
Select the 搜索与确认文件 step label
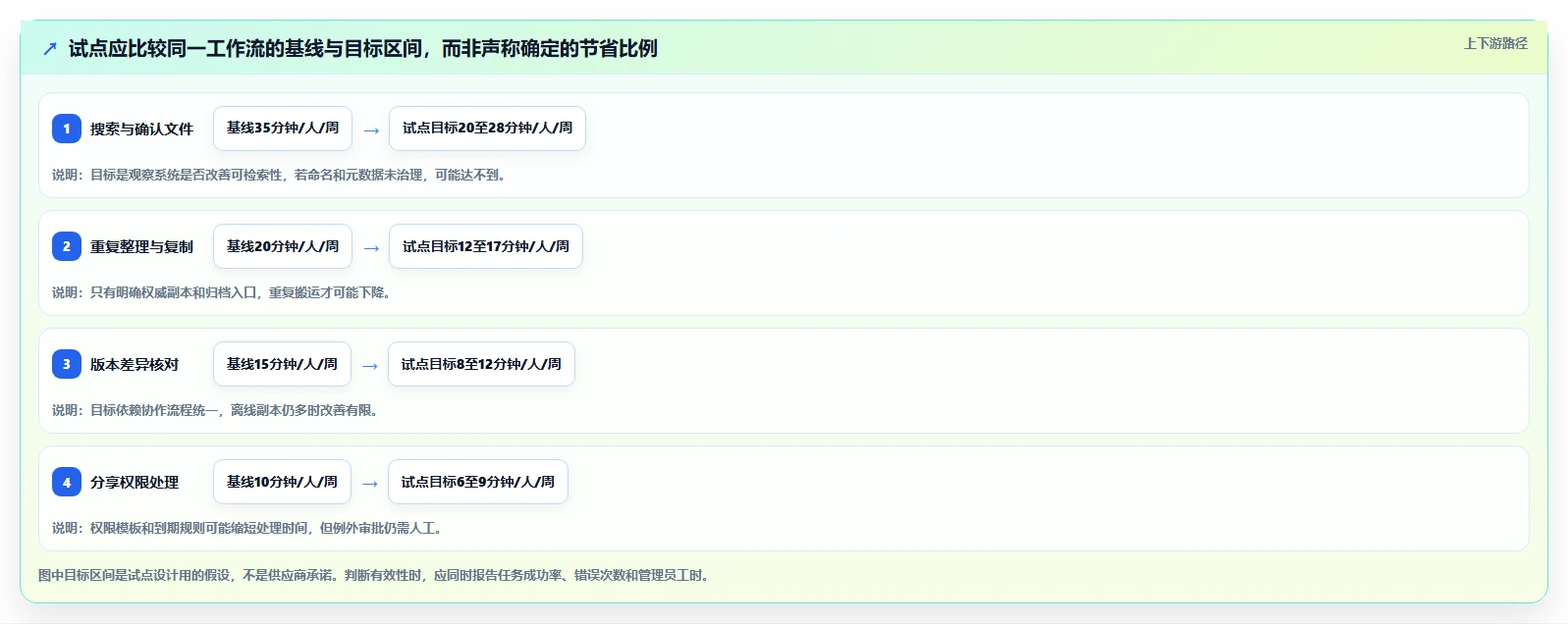tap(141, 129)
